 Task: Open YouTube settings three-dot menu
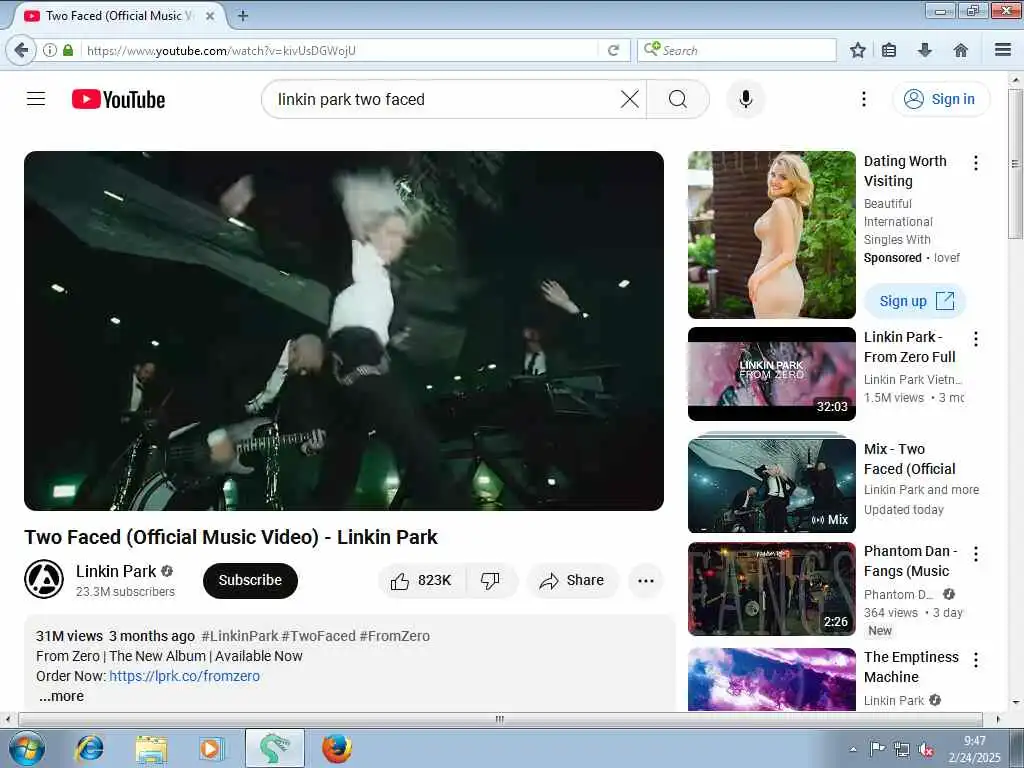[x=863, y=99]
